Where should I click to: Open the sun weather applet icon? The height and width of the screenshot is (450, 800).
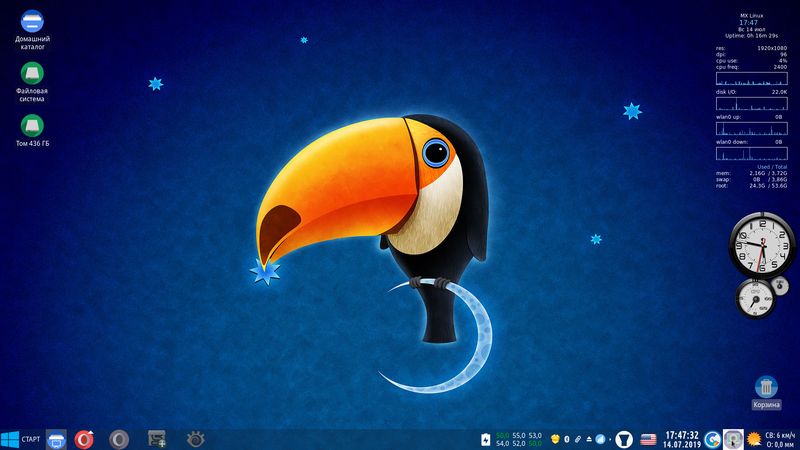tap(754, 439)
